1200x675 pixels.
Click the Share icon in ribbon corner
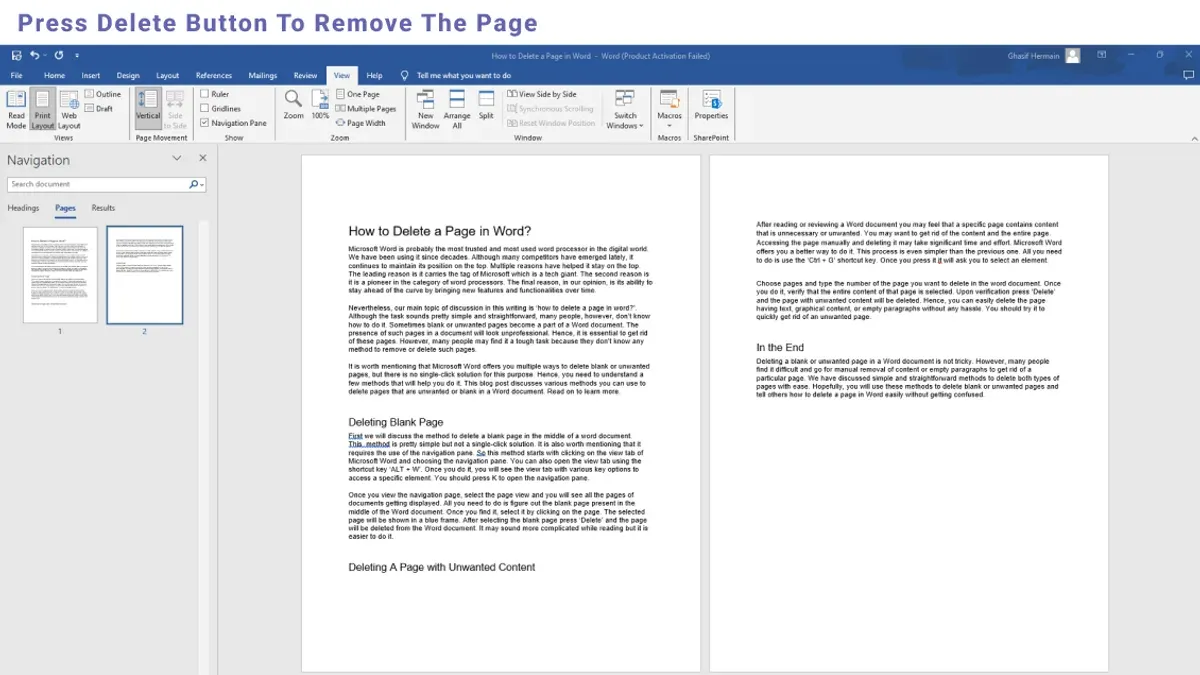[x=1188, y=75]
